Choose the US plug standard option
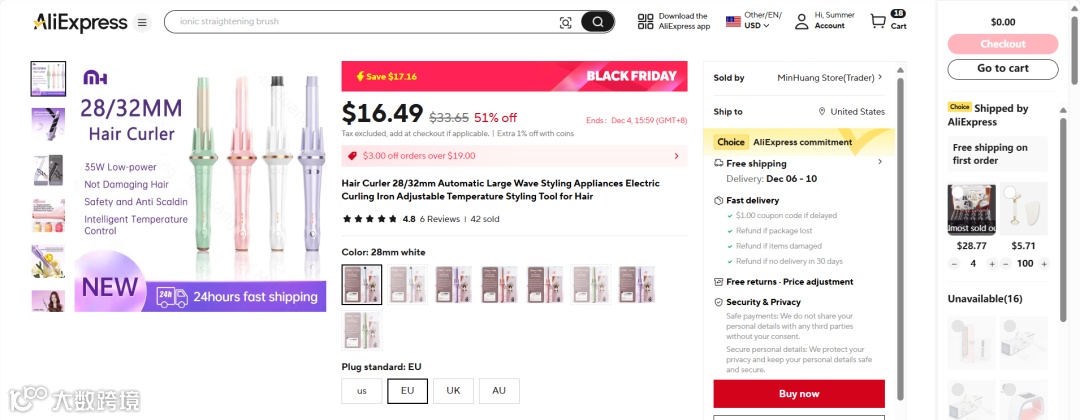 pyautogui.click(x=361, y=391)
